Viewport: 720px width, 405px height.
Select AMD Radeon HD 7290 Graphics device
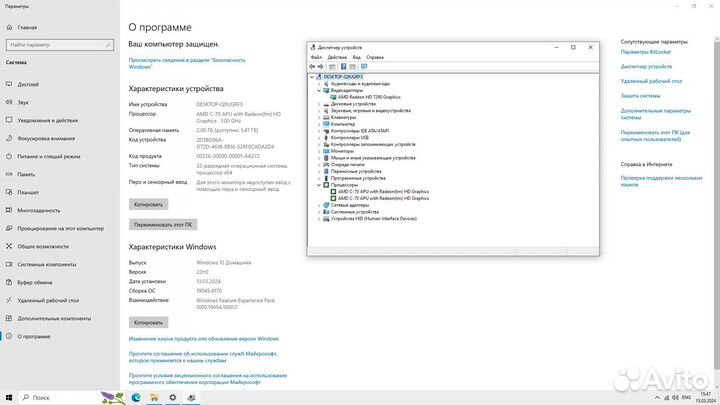coord(369,97)
